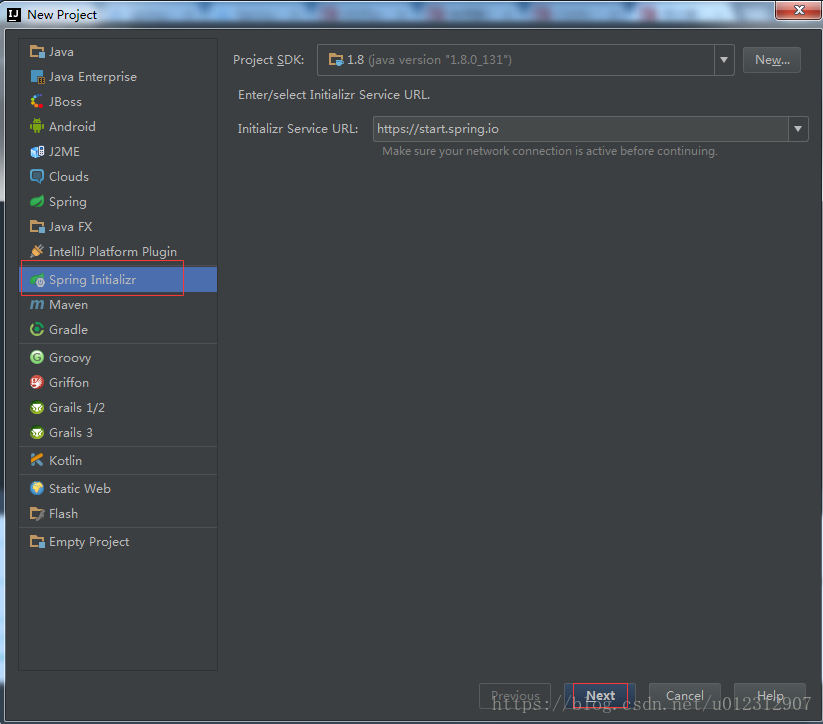This screenshot has width=823, height=724.
Task: Click the SDK folder icon in the Project SDK field
Action: [x=336, y=60]
